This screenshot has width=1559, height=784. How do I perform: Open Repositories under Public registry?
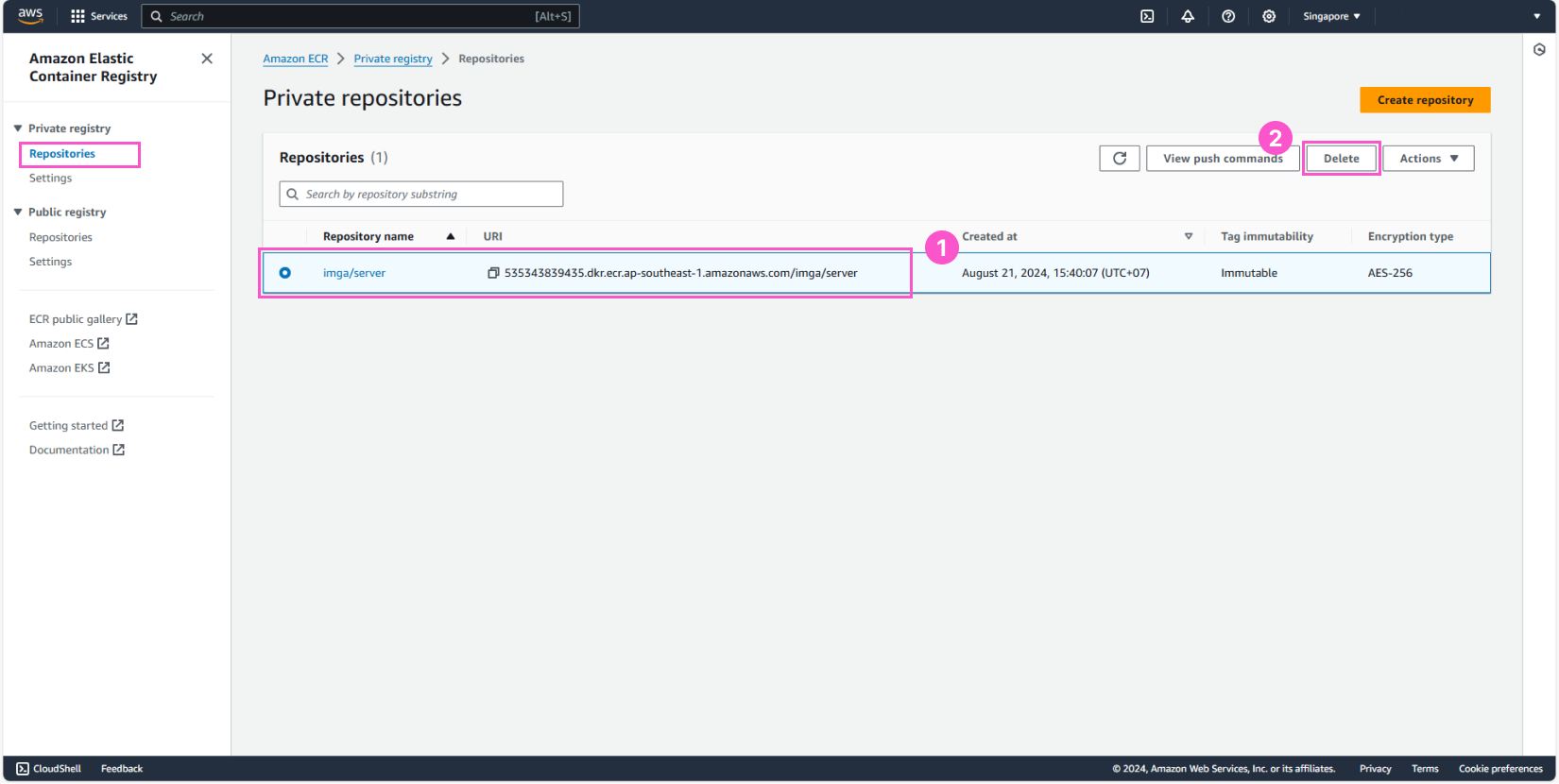[60, 238]
